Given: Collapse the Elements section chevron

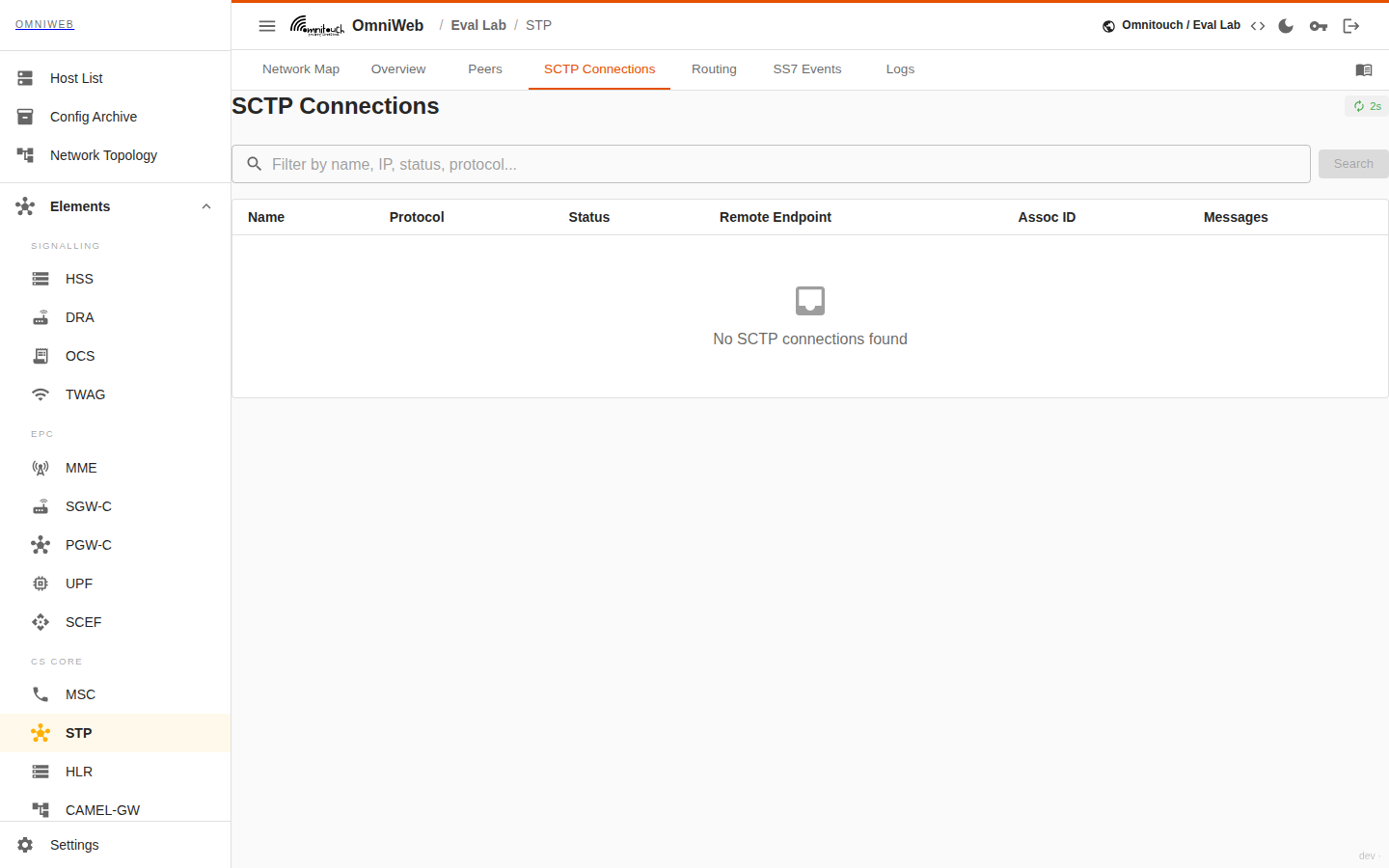Looking at the screenshot, I should click(206, 206).
